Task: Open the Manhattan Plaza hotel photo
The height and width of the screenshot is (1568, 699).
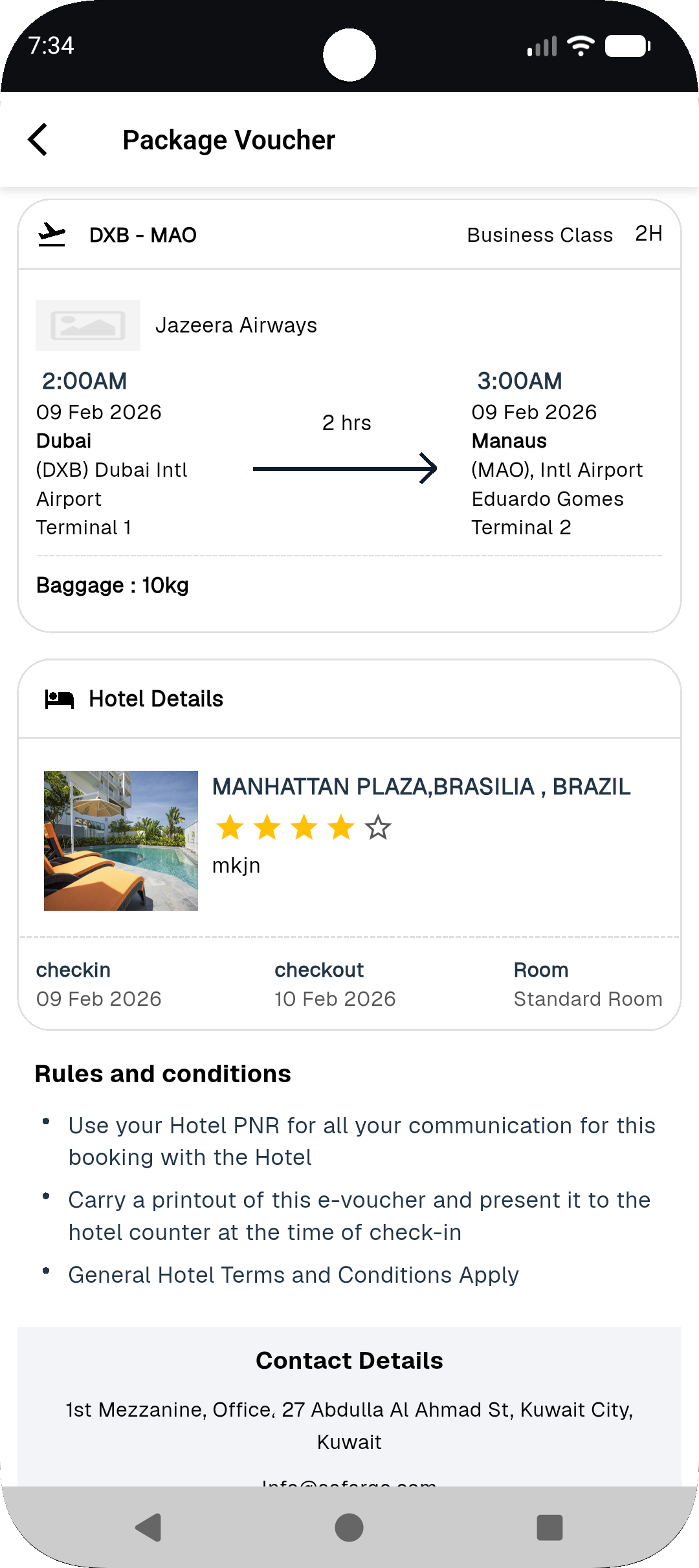Action: pyautogui.click(x=121, y=840)
